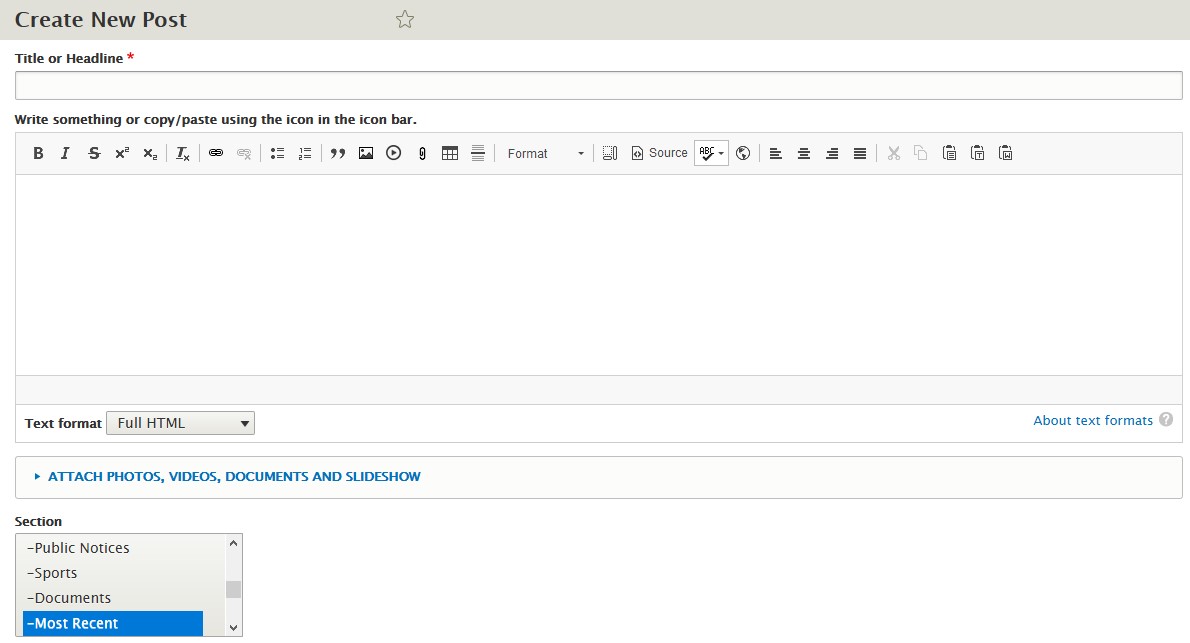Star this page as a favorite
Screen dimensions: 1190x643
click(x=405, y=20)
